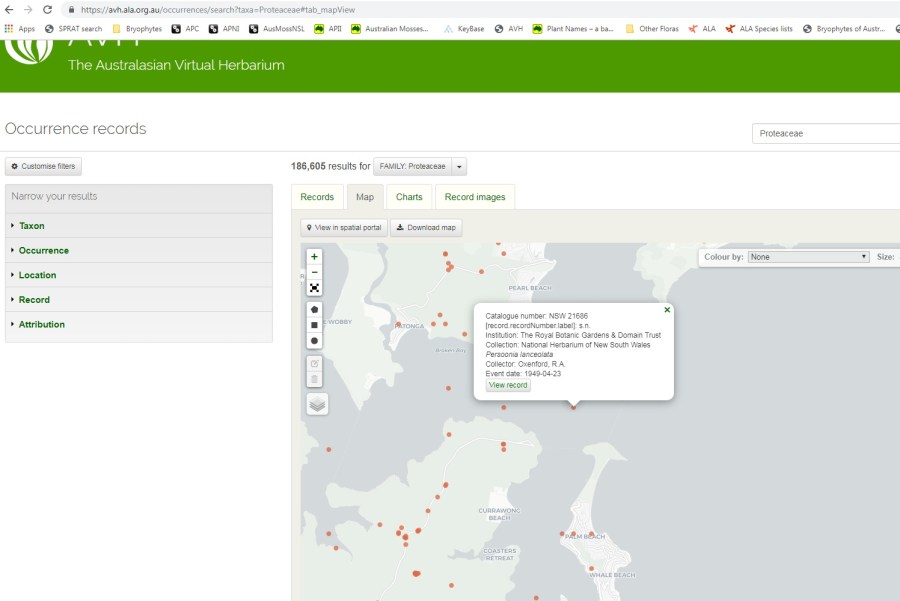Click the Download map button
Image resolution: width=900 pixels, height=601 pixels.
click(426, 228)
